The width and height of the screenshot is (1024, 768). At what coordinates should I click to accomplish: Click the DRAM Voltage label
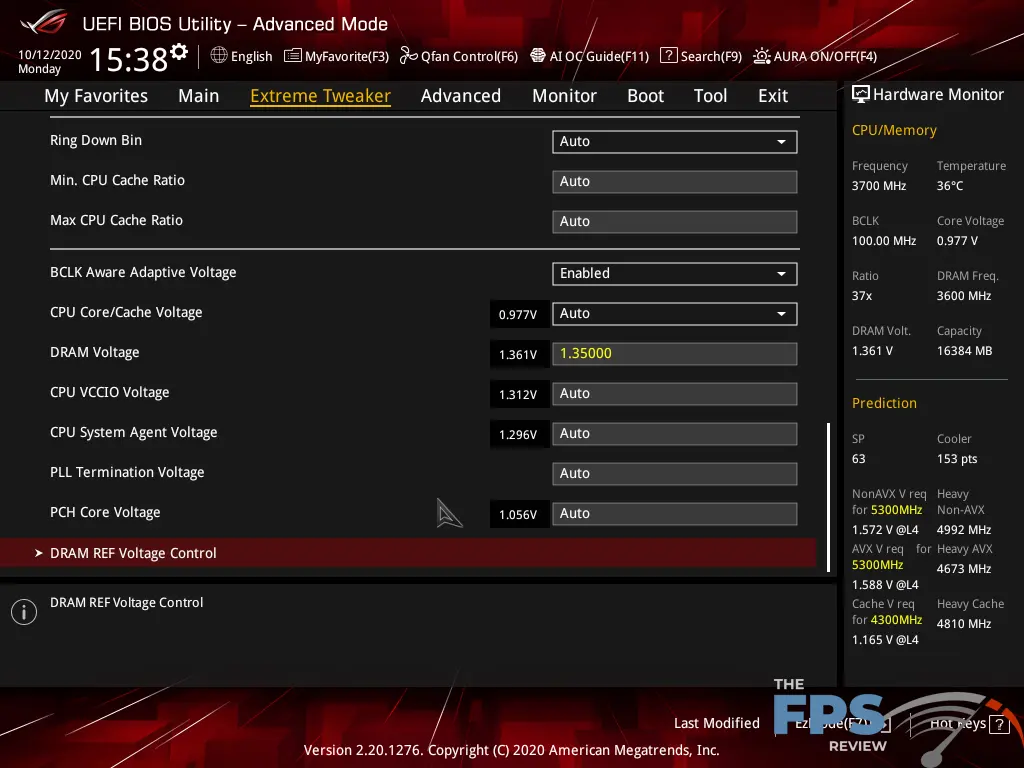pyautogui.click(x=95, y=353)
